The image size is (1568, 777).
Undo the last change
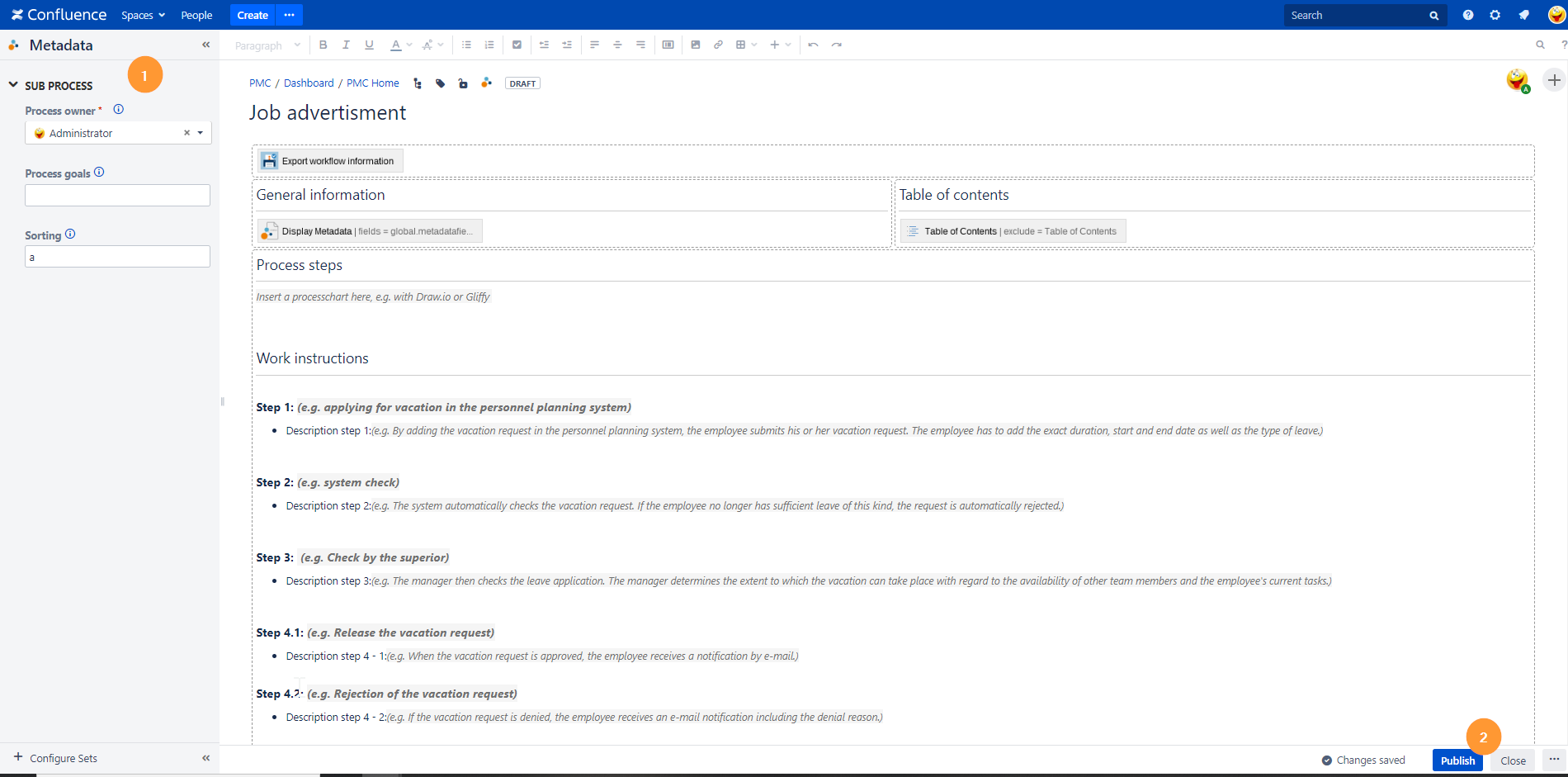coord(813,45)
